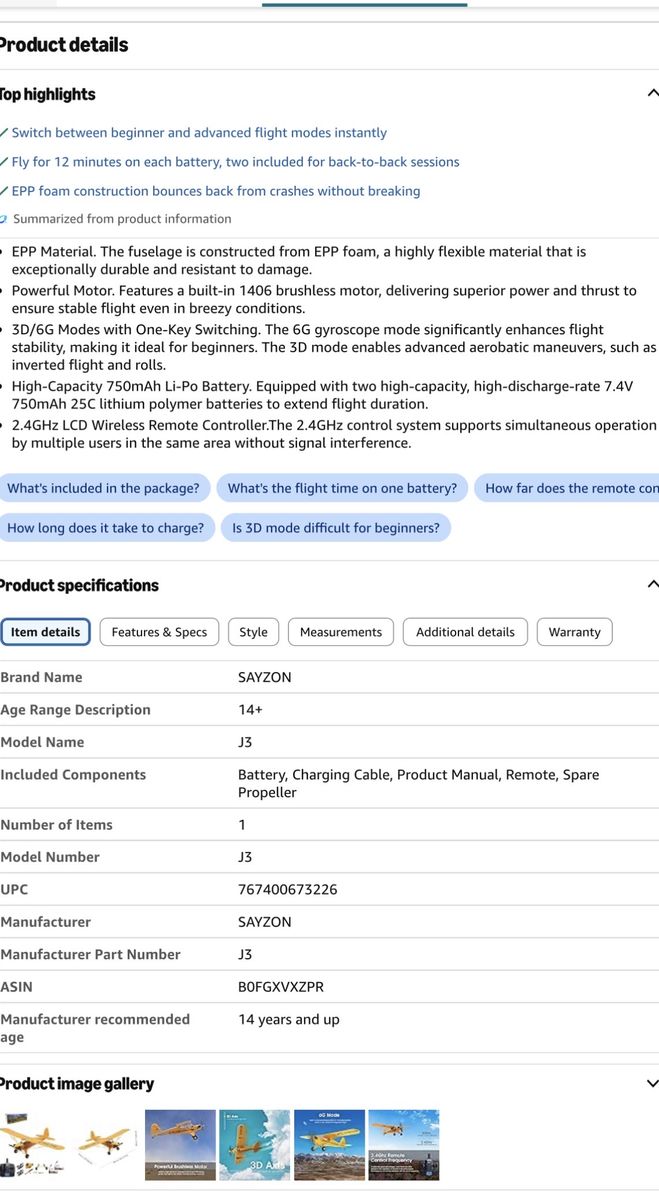Click the 3D/6G Modes with One-Key Switching bullet
Viewport: 659px width, 1200px height.
pos(334,347)
